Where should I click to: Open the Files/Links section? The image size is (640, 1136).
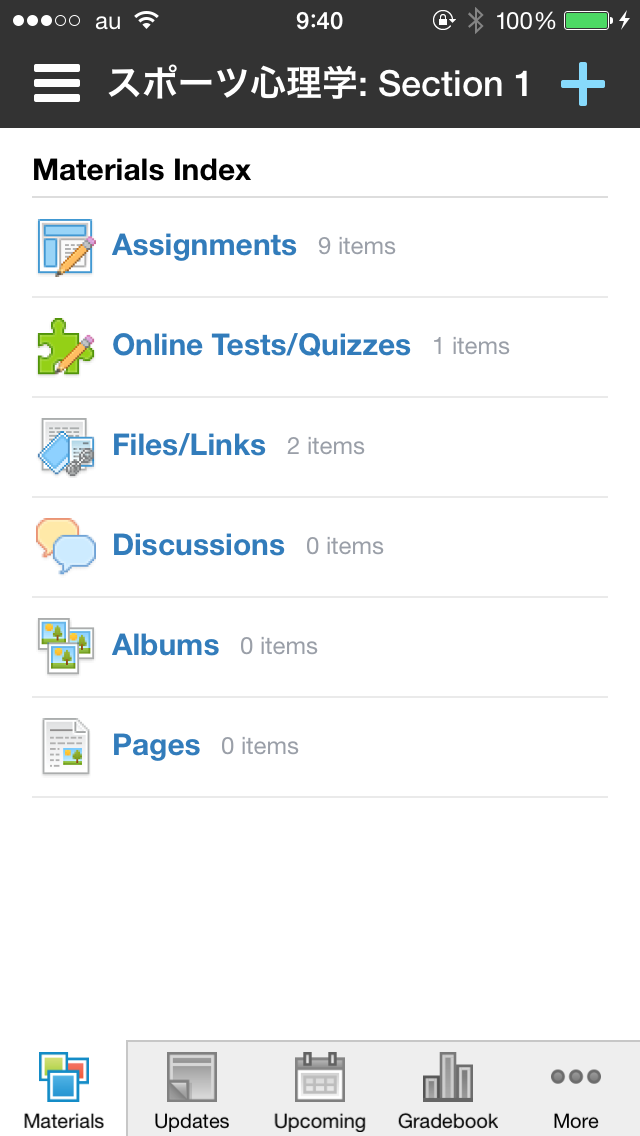coord(189,446)
